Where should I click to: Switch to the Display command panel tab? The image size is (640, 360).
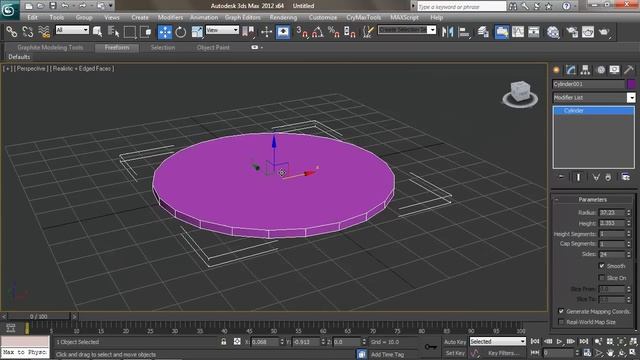(614, 70)
